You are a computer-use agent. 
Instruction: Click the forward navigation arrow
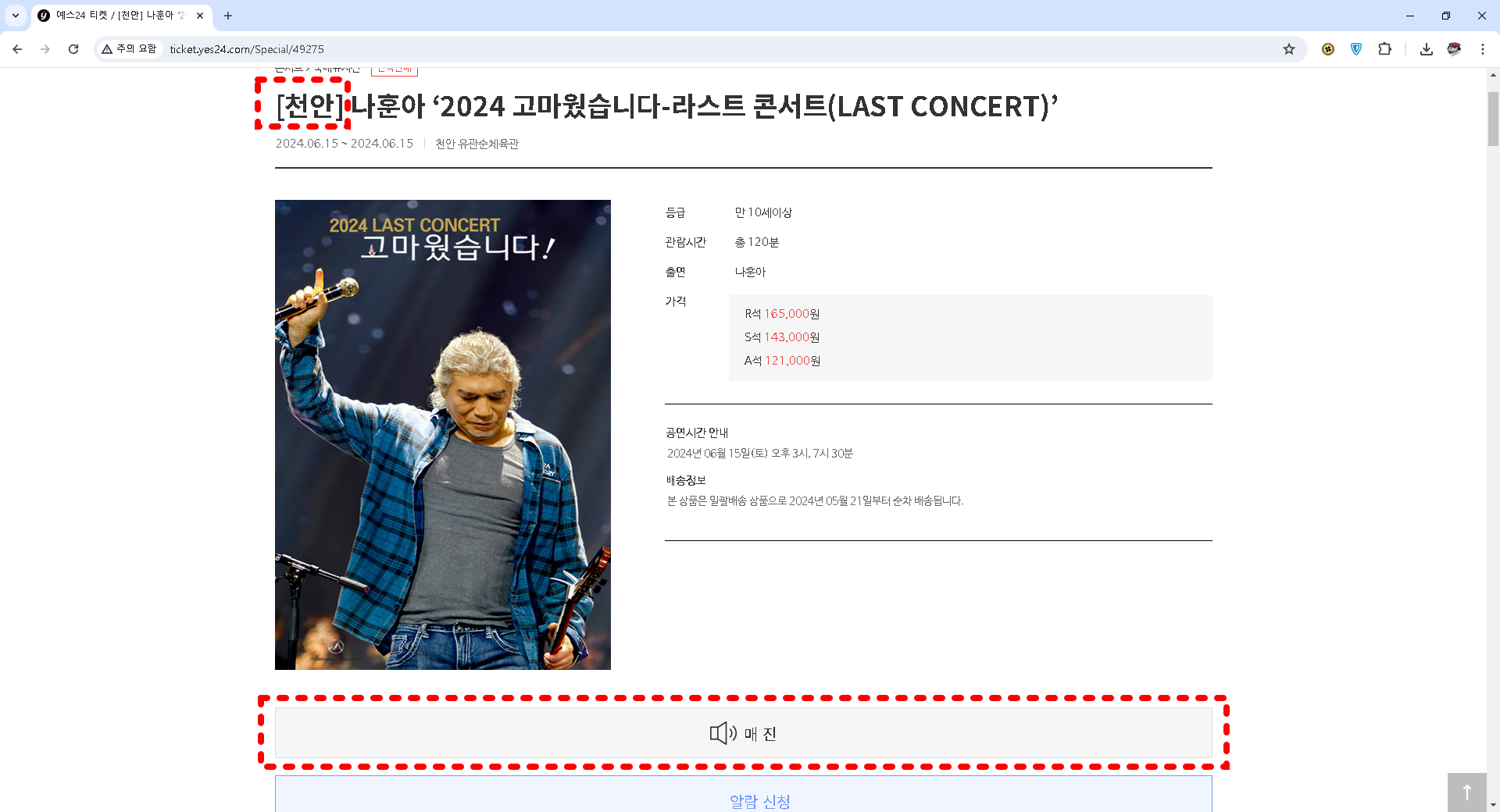tap(45, 48)
